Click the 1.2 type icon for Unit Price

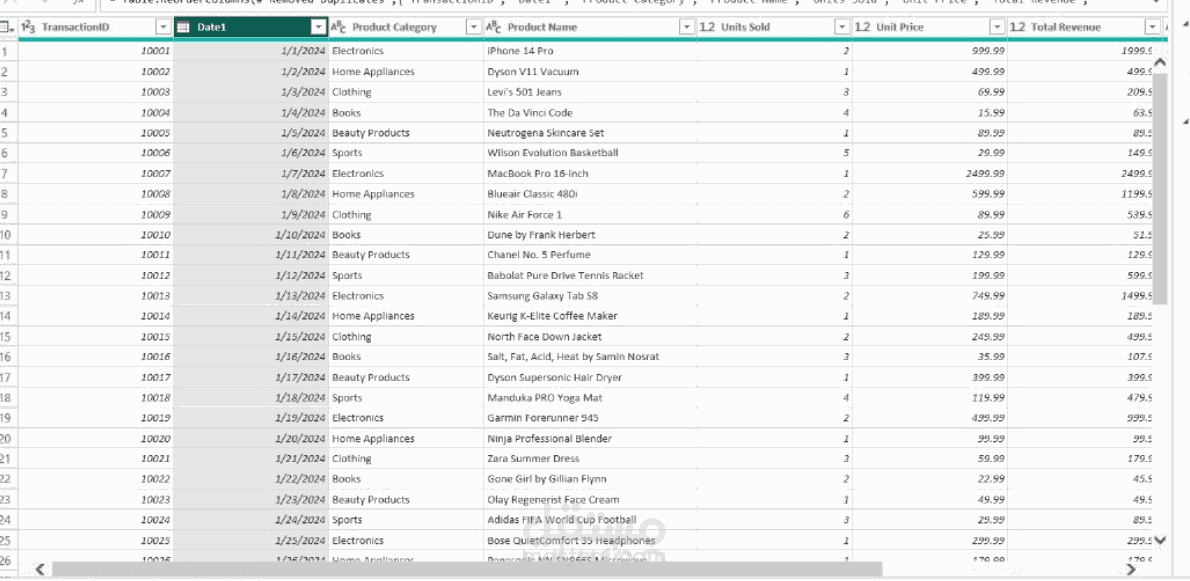coord(862,27)
